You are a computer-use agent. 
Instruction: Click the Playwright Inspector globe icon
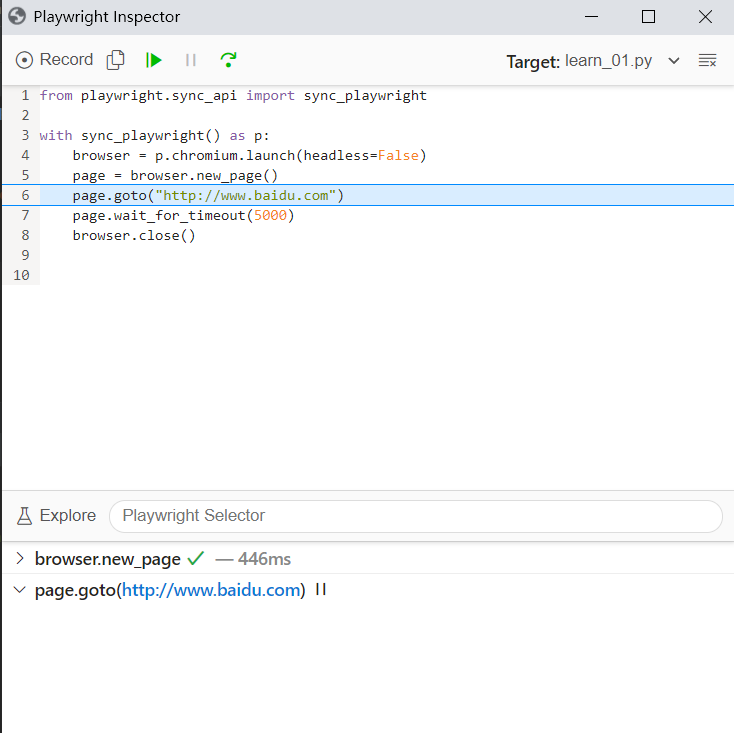click(17, 16)
